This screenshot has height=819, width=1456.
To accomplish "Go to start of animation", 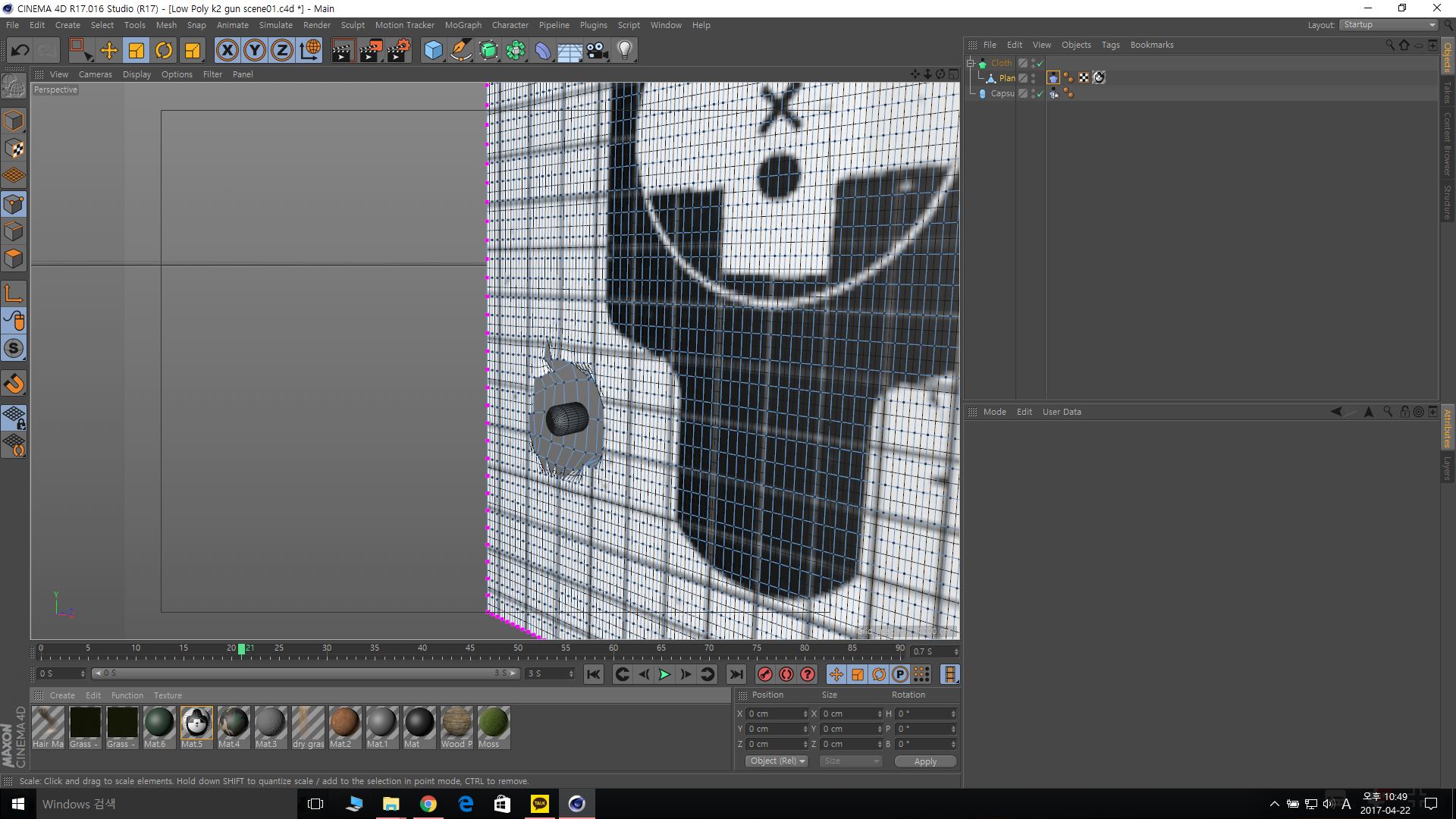I will 594,674.
